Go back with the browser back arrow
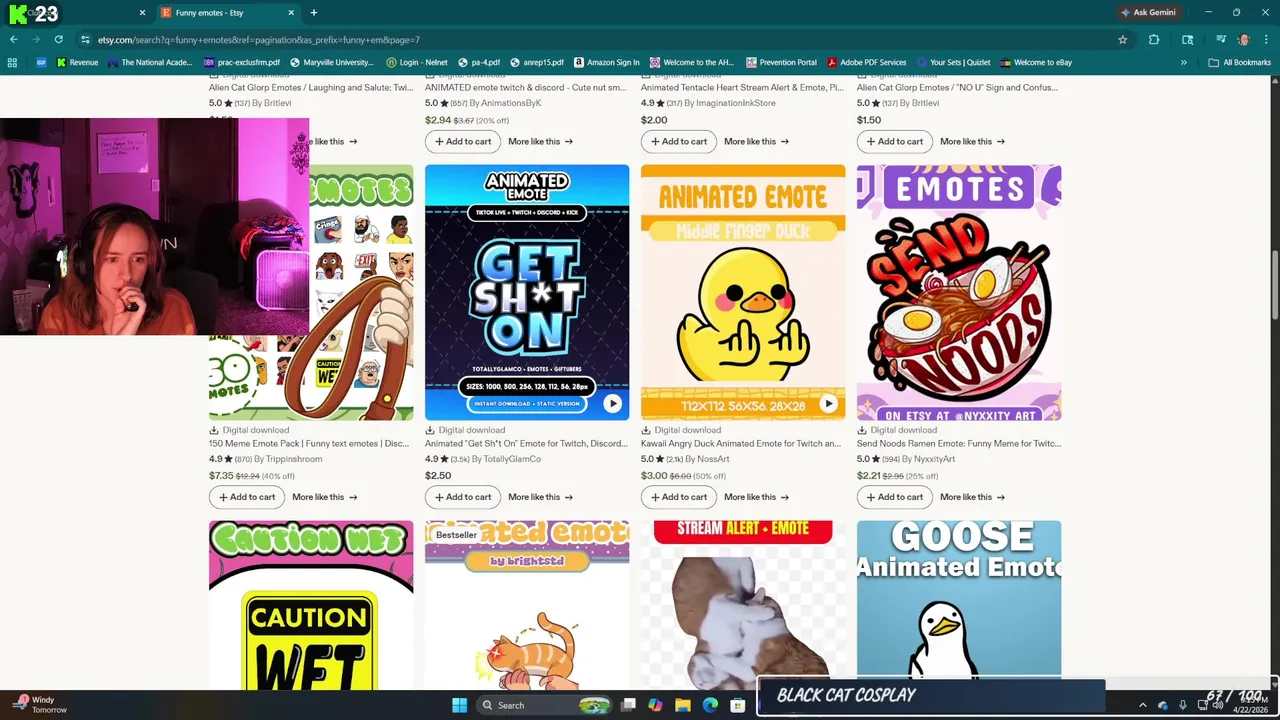Image resolution: width=1280 pixels, height=720 pixels. [14, 40]
